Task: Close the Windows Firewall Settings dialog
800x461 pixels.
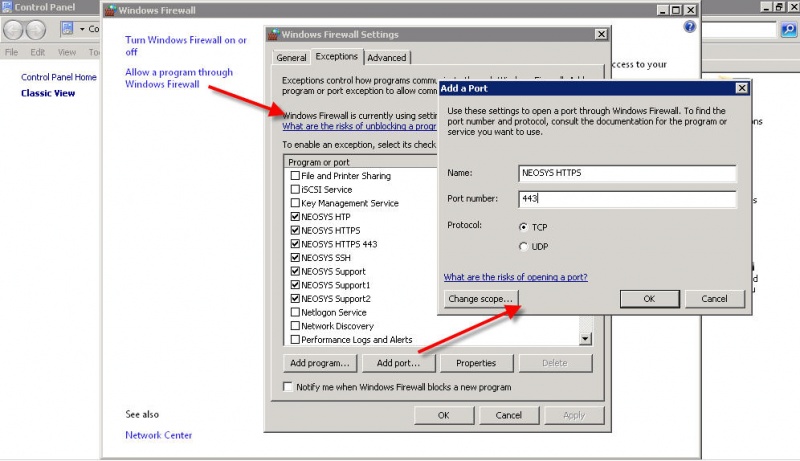Action: 601,34
